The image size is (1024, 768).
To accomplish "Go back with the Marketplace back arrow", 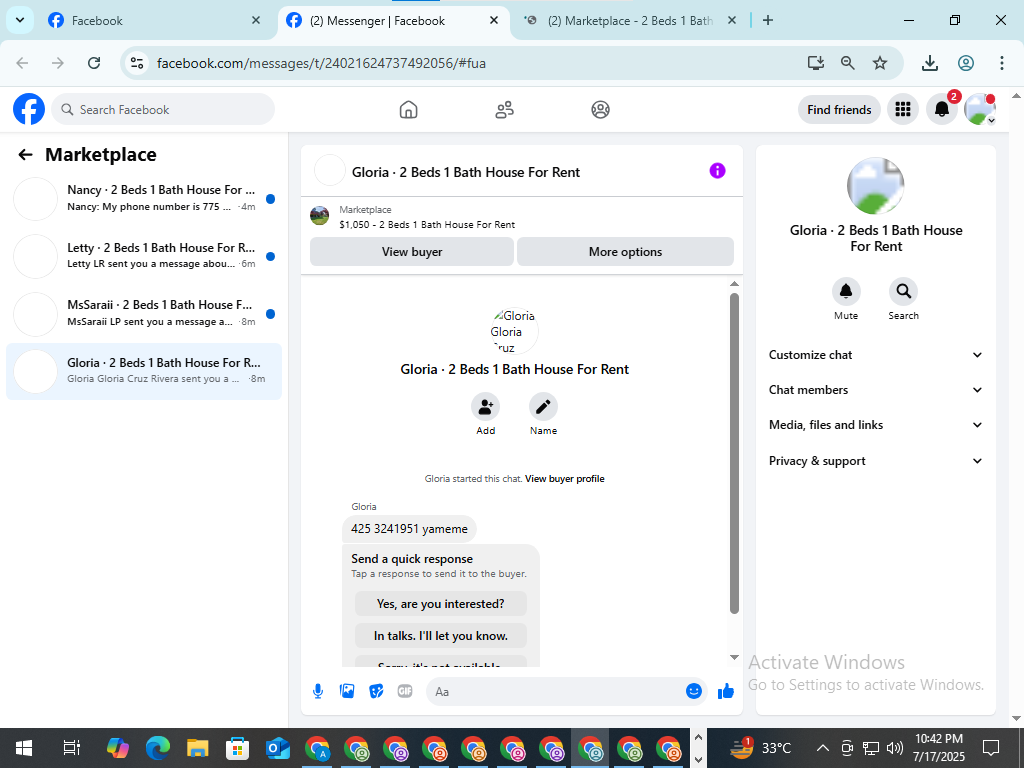I will pos(25,155).
